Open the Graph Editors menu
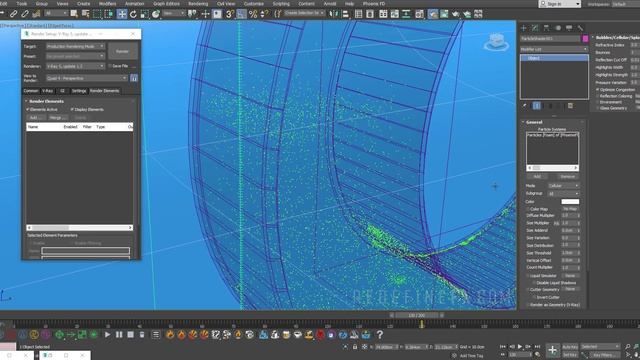640x360 pixels. [x=166, y=4]
